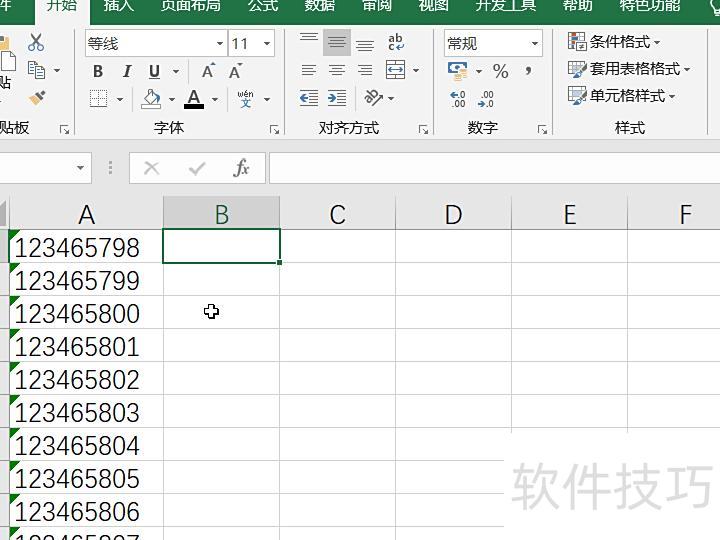Decrease decimal places icon

[486, 99]
